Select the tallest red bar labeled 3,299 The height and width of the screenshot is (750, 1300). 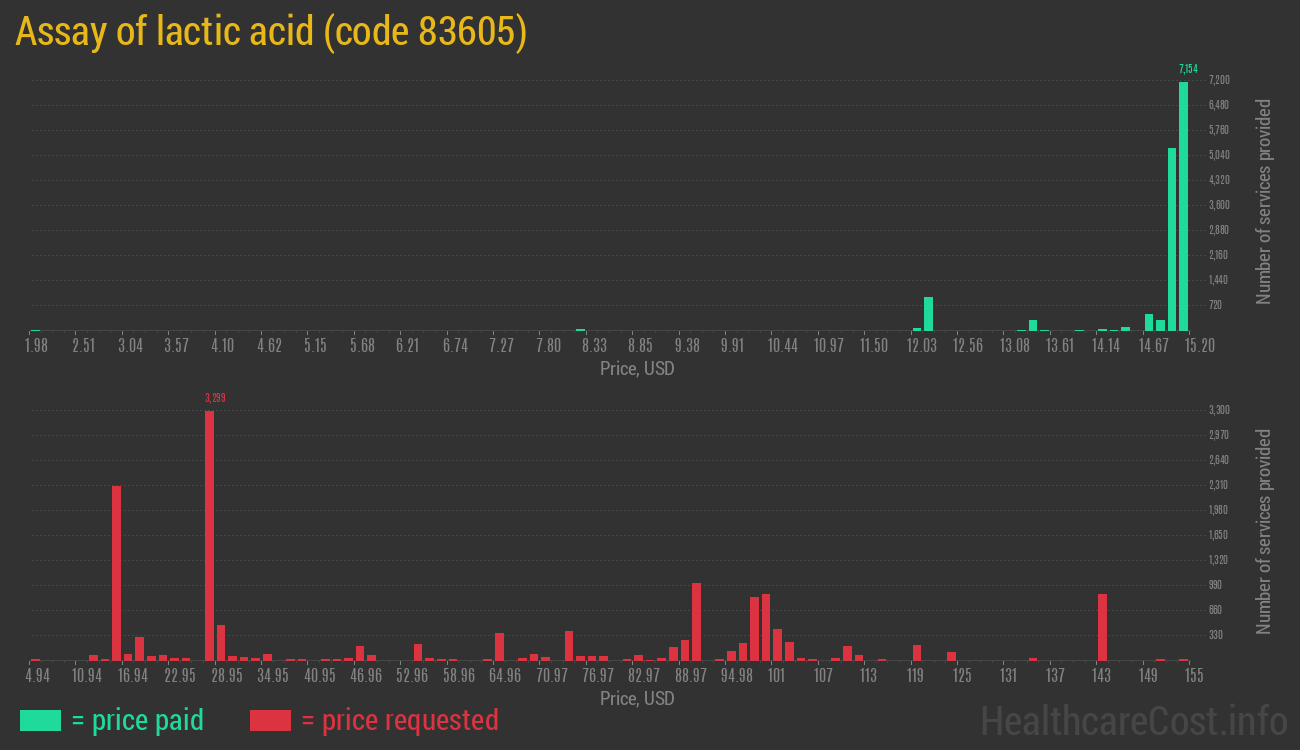click(x=209, y=535)
